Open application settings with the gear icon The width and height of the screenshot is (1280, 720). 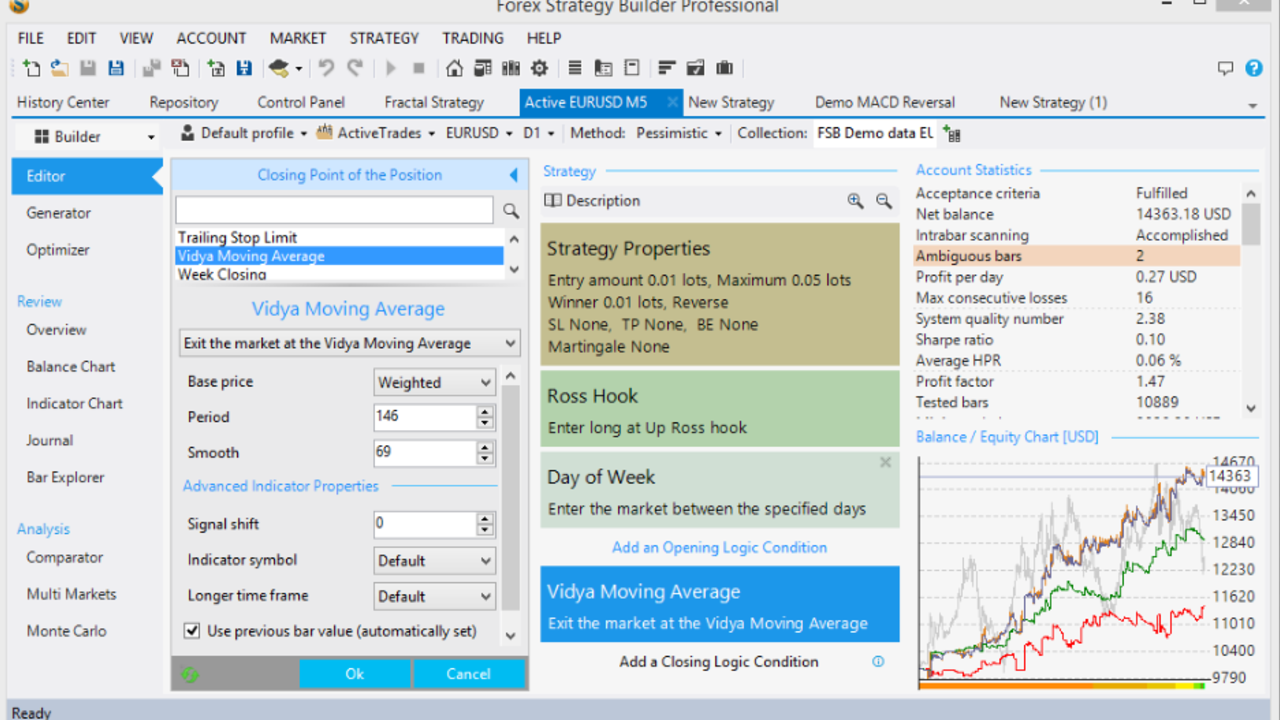point(537,68)
